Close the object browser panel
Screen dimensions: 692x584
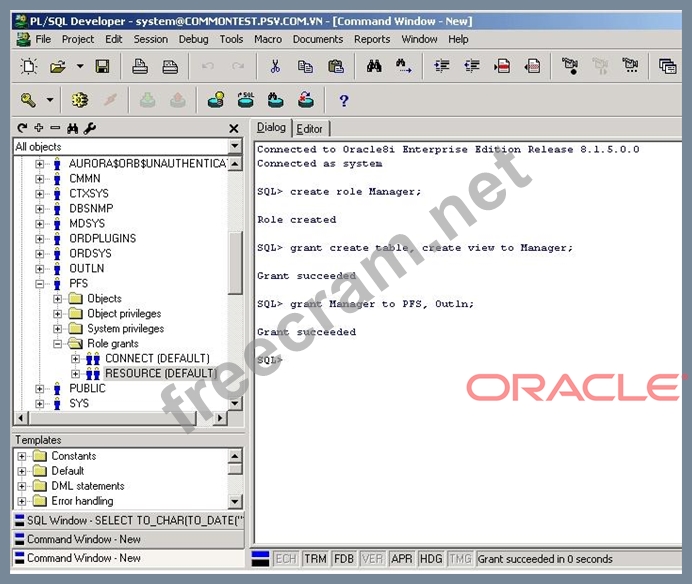pyautogui.click(x=234, y=128)
